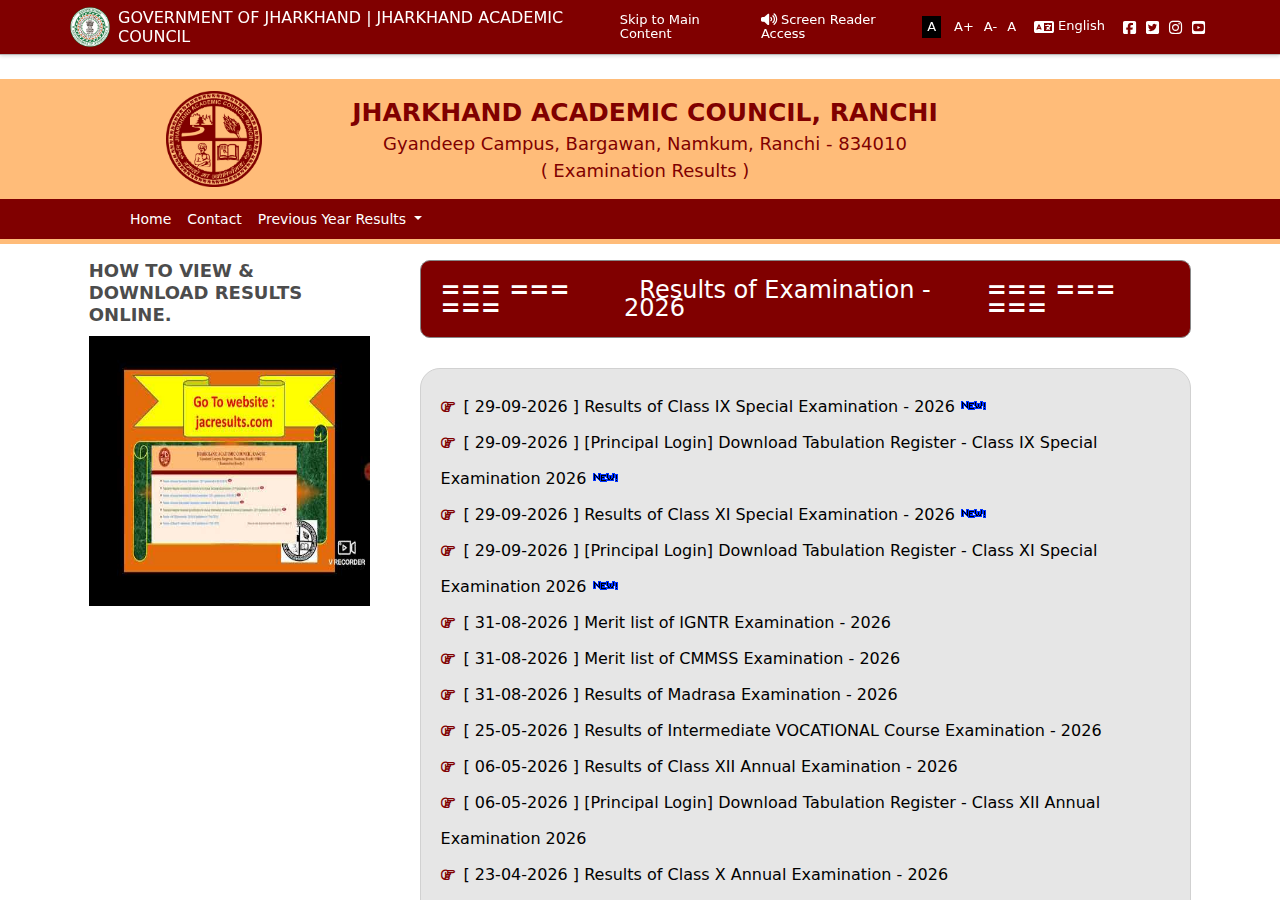The image size is (1280, 900).
Task: Click the New badge after Class XI Special results
Action: [x=973, y=513]
